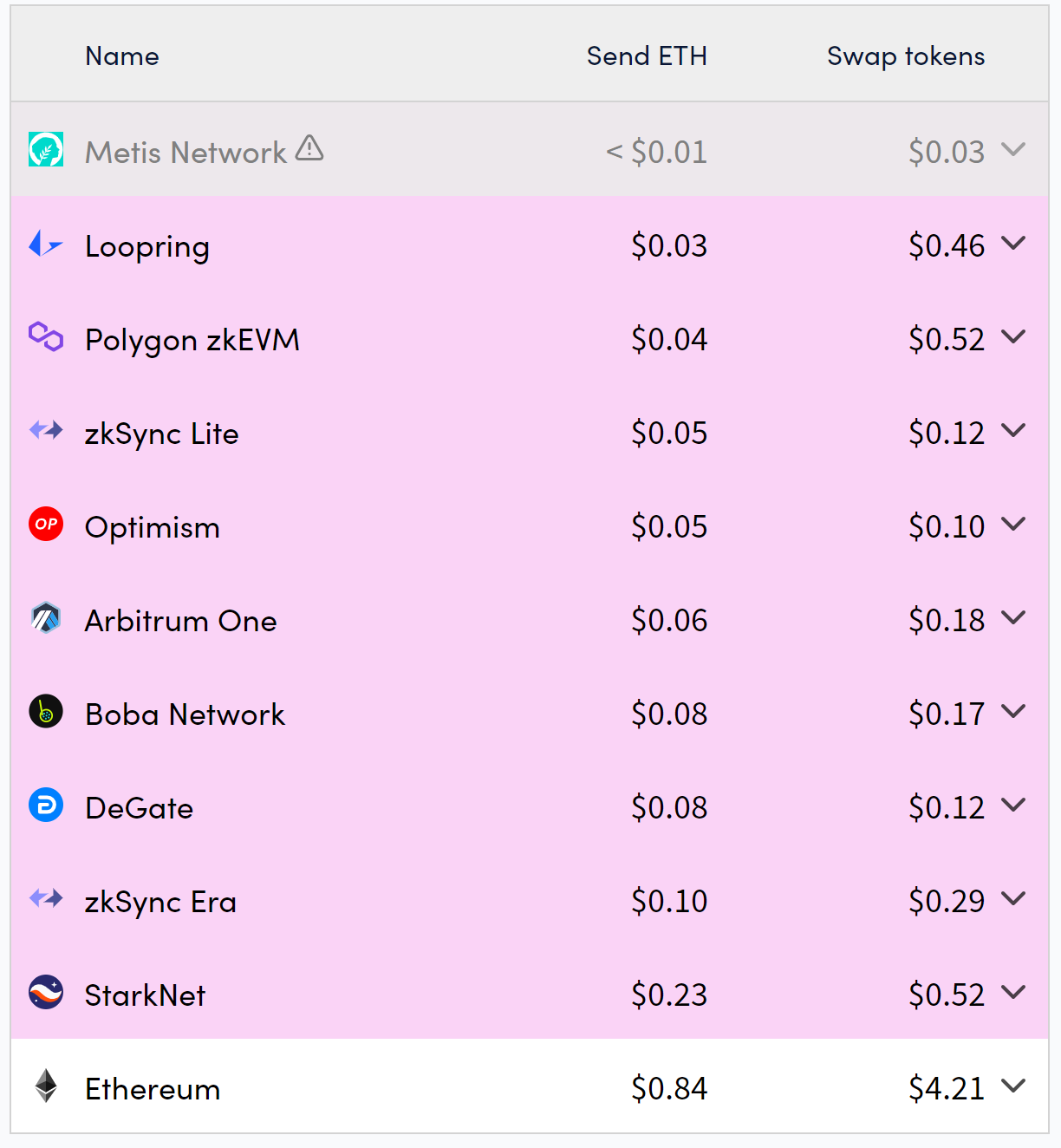Click the Metis Network logo icon
This screenshot has height=1148, width=1061.
pyautogui.click(x=46, y=149)
